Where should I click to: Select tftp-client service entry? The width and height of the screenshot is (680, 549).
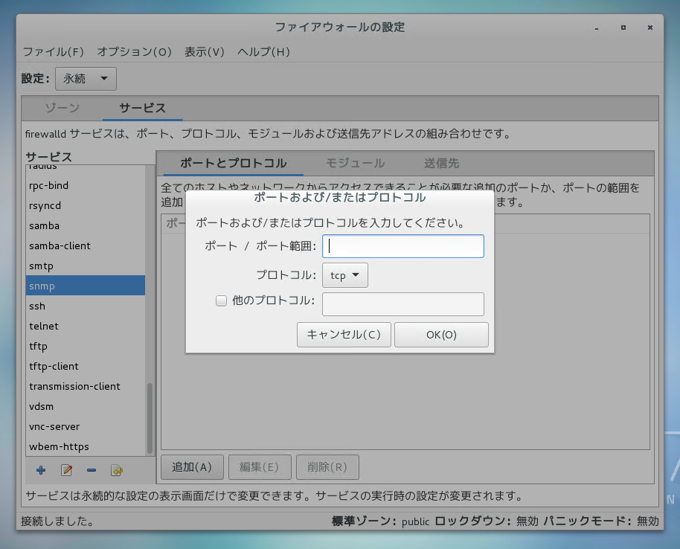pos(85,366)
